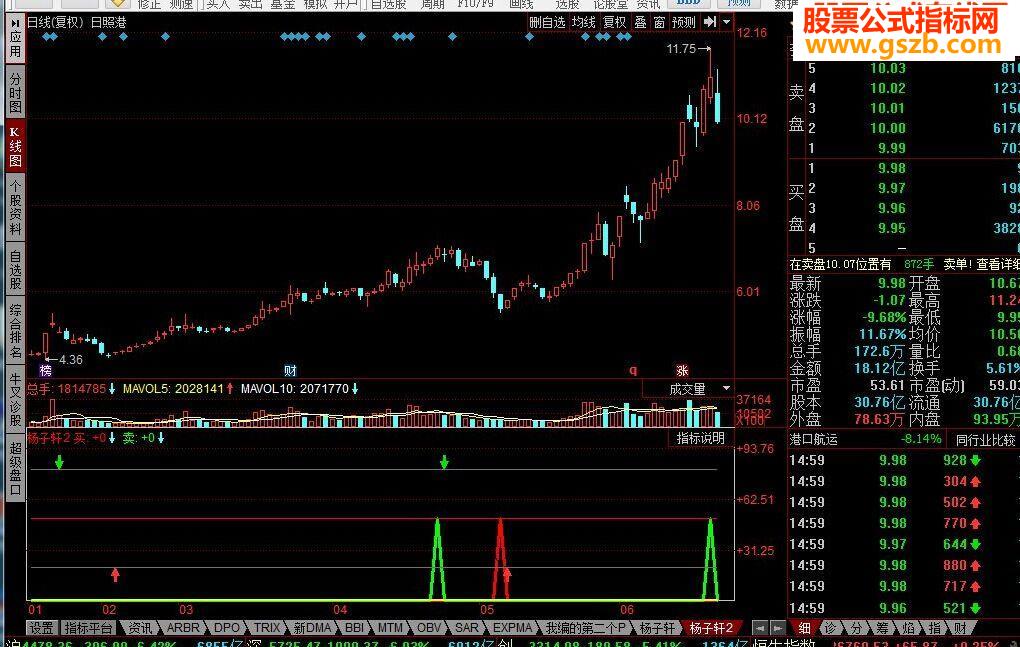Switch to 分时图 sidebar view
1020x647 pixels.
point(15,92)
